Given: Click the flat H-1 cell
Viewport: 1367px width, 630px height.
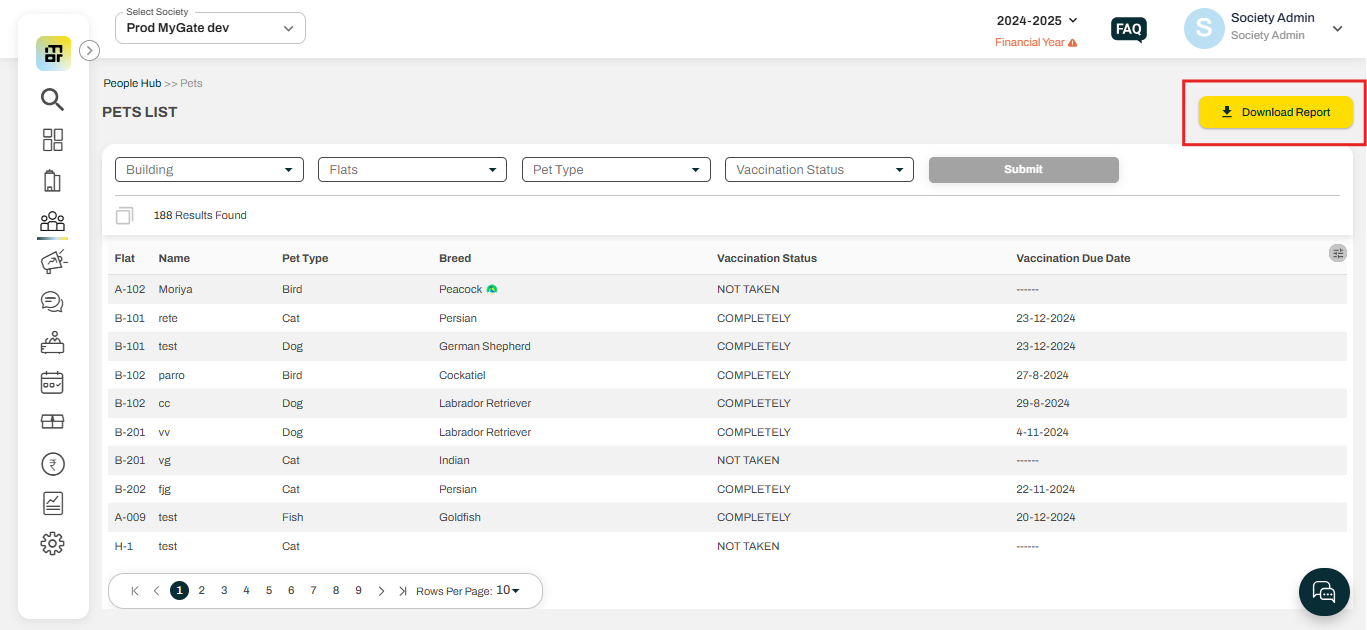Looking at the screenshot, I should tap(124, 546).
